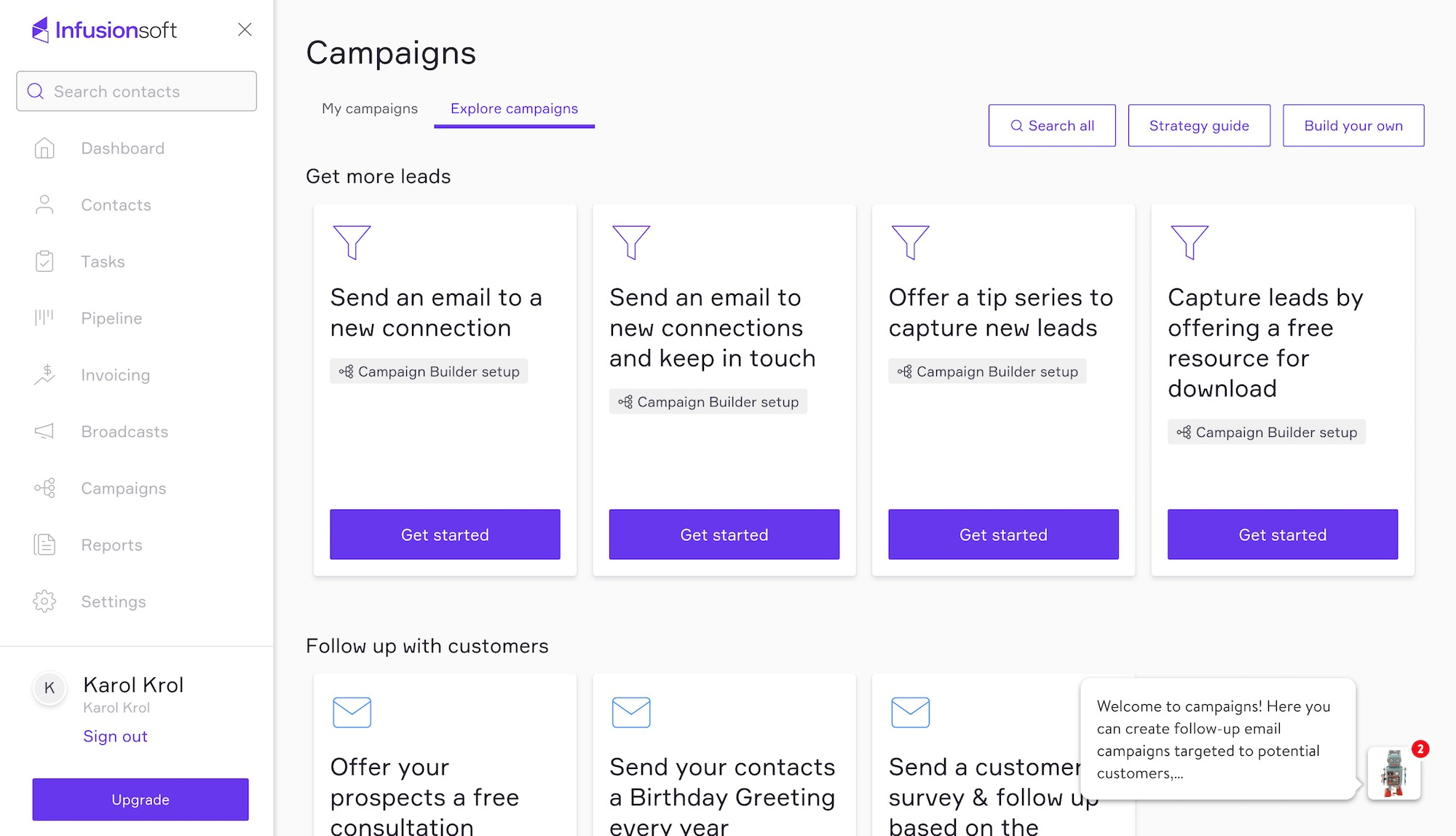The width and height of the screenshot is (1456, 836).
Task: Open Pipeline via its sidebar icon
Action: (x=44, y=318)
